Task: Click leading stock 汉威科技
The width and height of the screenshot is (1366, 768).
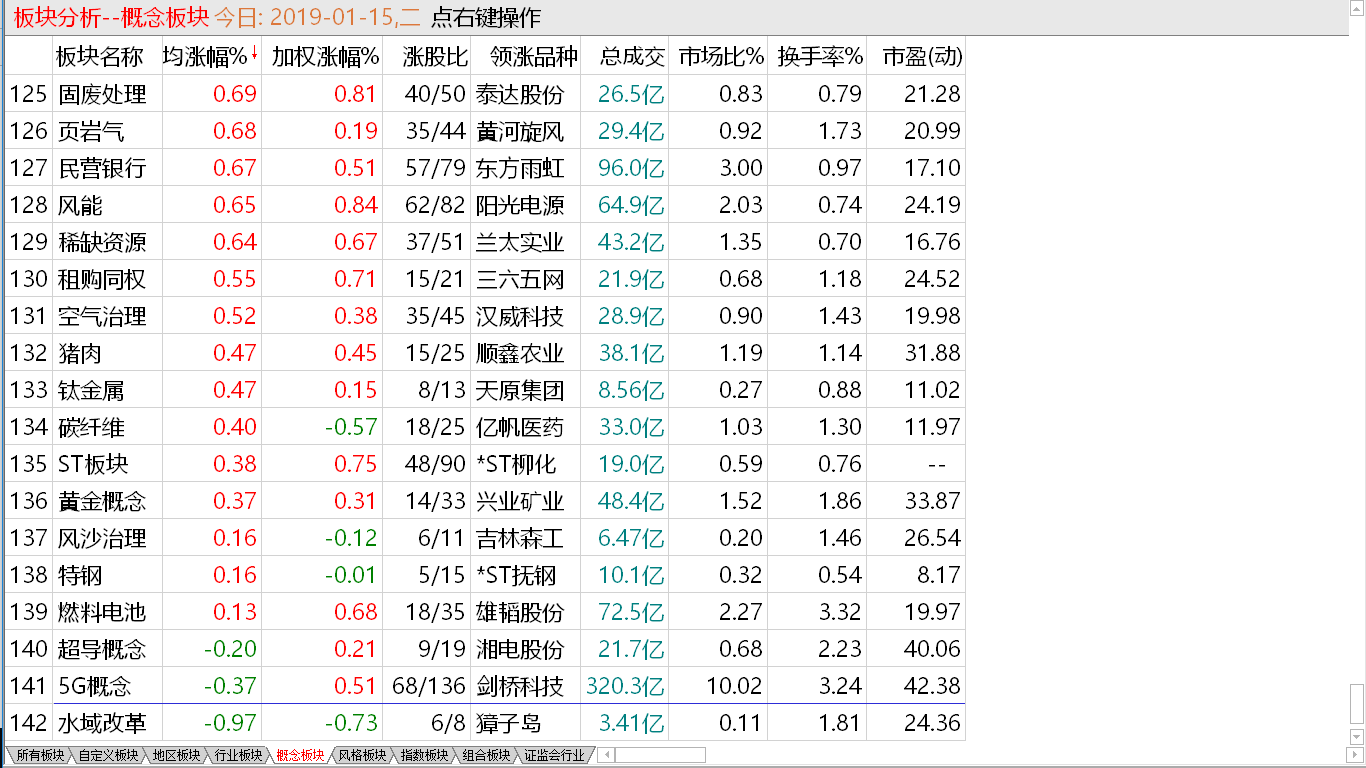Action: point(520,316)
